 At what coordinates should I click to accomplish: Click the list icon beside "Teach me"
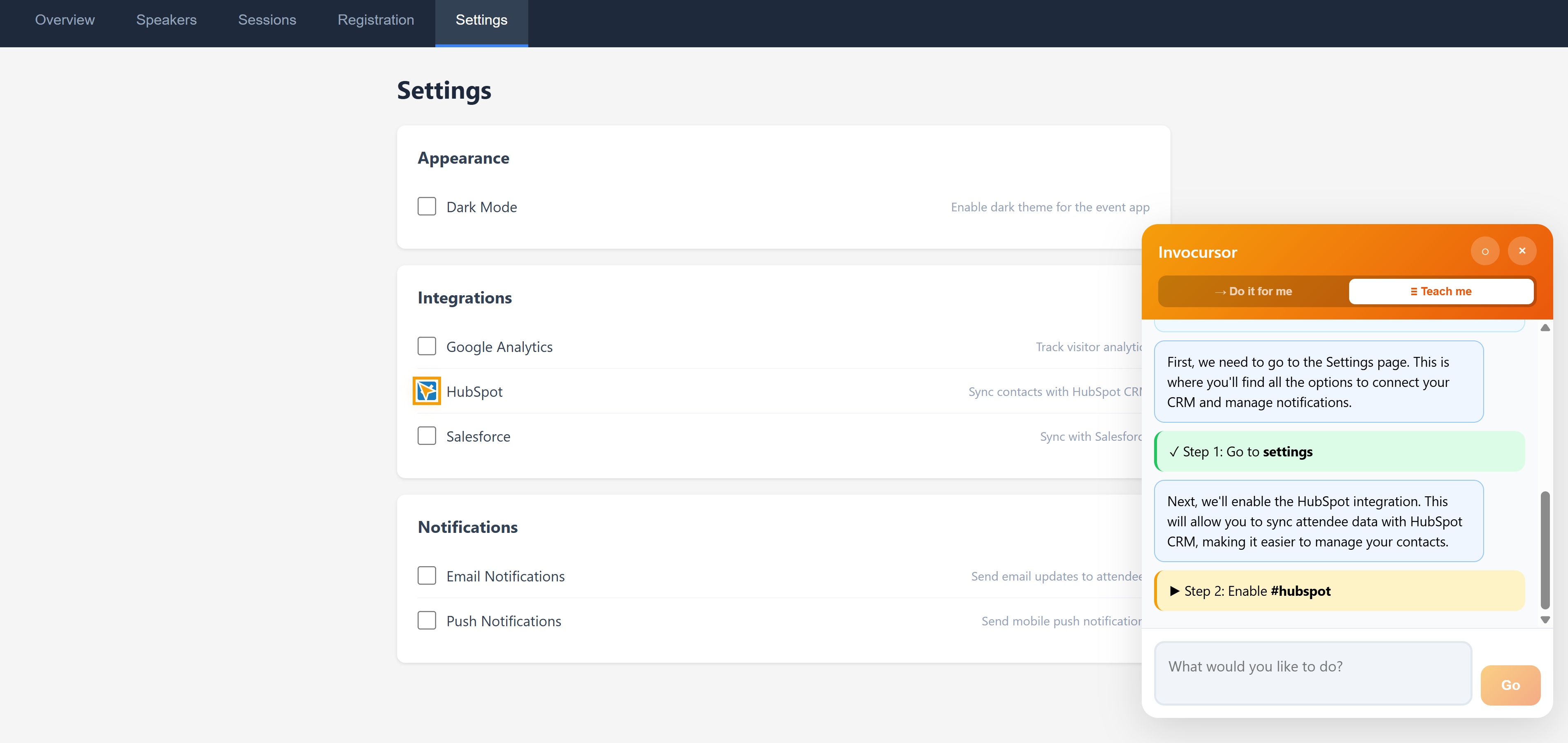pos(1413,291)
